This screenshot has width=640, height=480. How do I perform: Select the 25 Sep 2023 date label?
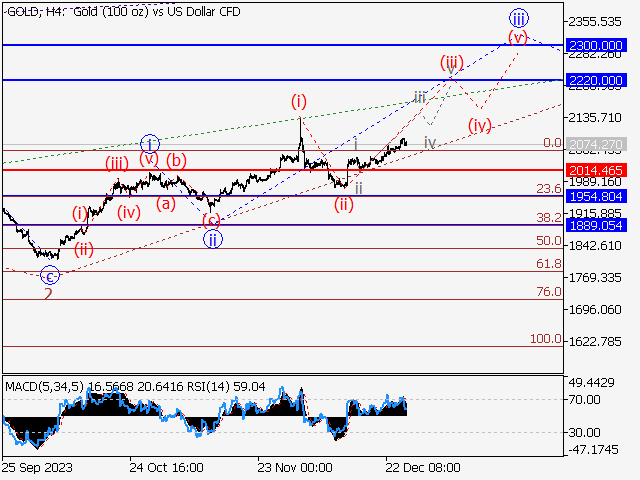[x=38, y=467]
